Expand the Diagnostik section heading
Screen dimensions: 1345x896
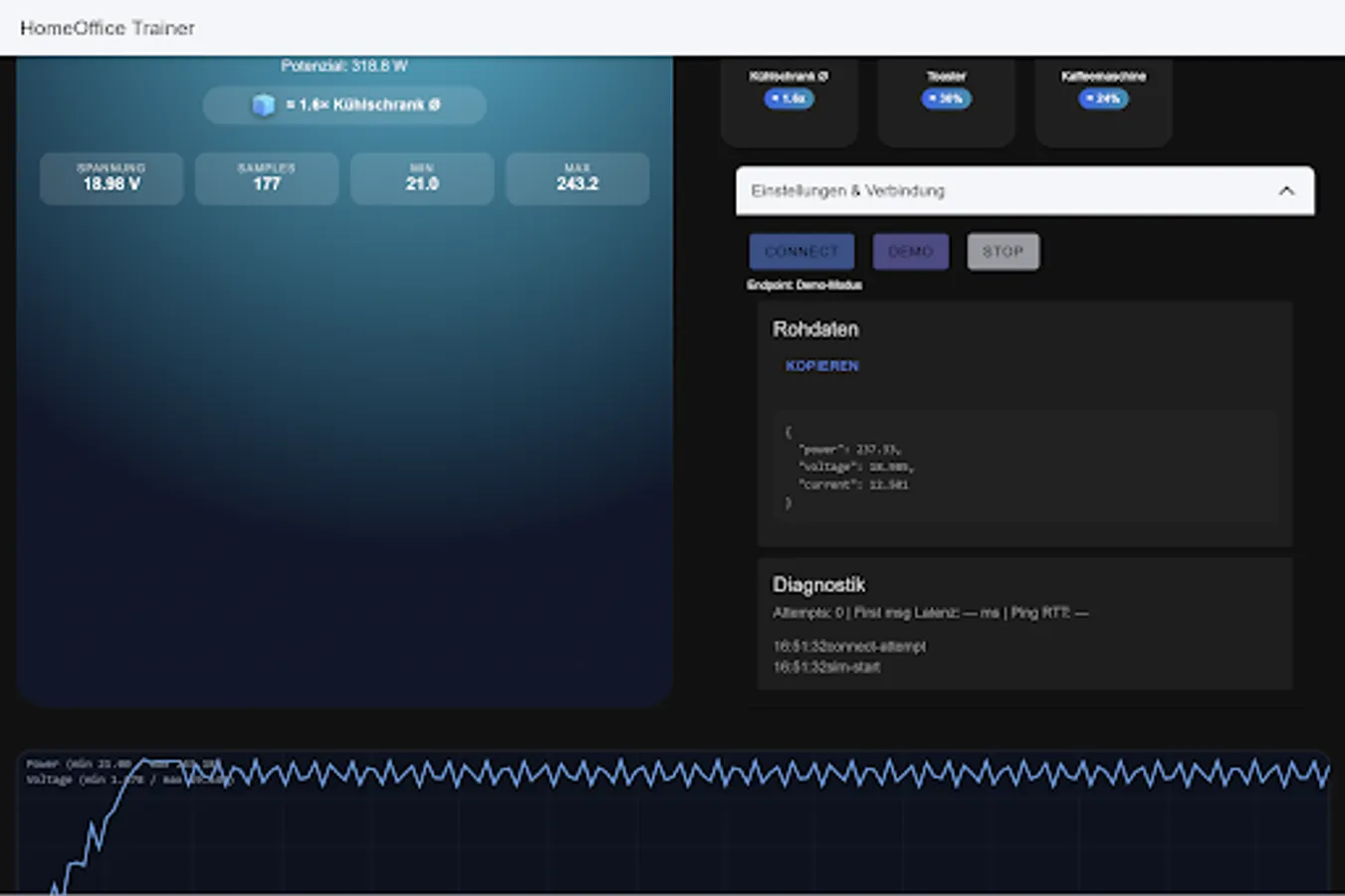pyautogui.click(x=818, y=584)
